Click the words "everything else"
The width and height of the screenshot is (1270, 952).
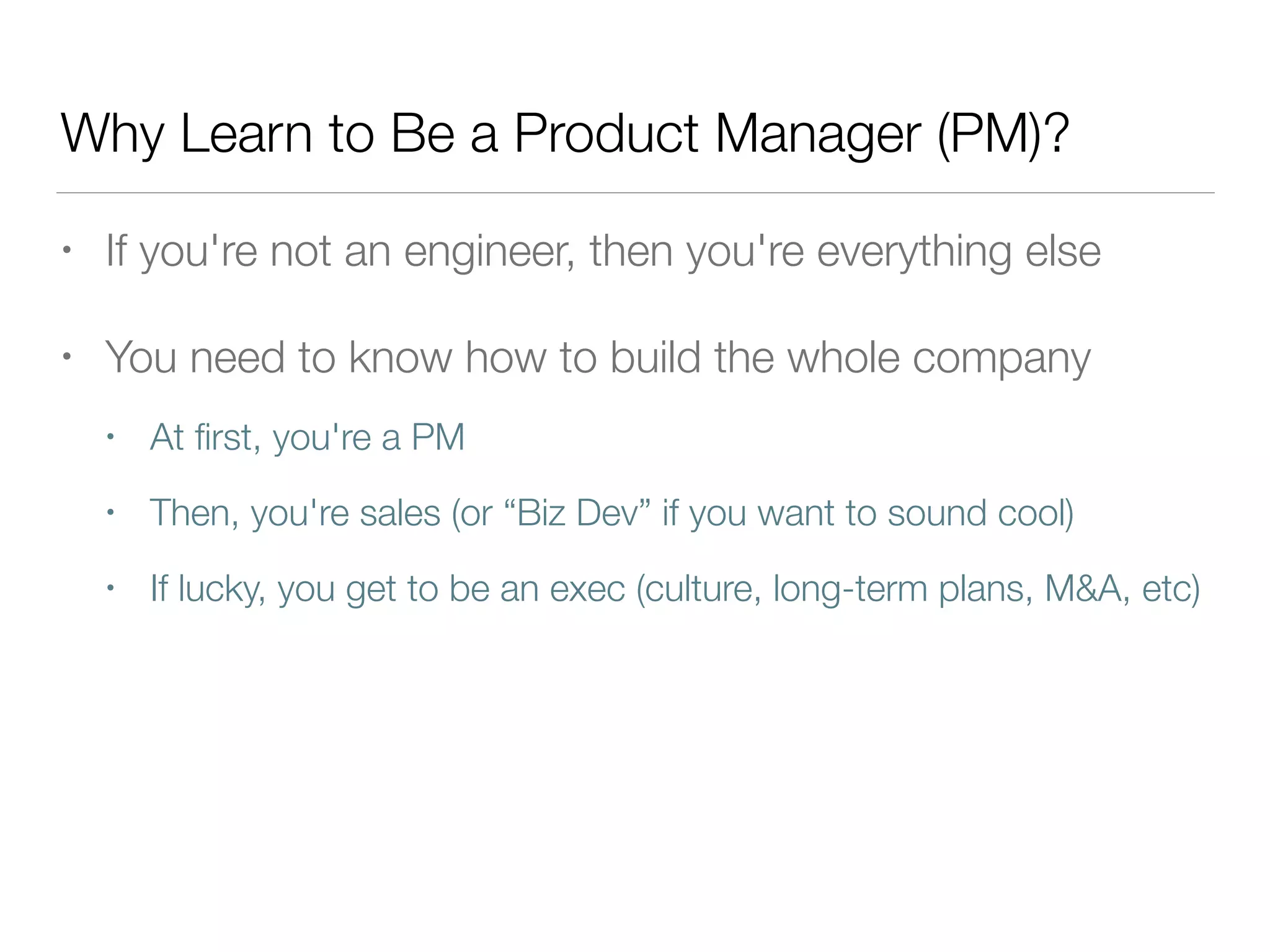(x=958, y=251)
